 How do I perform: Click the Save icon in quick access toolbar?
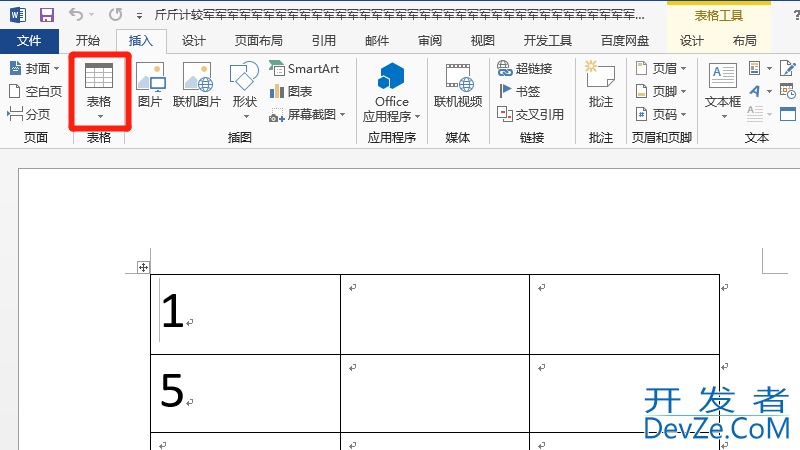[x=47, y=15]
